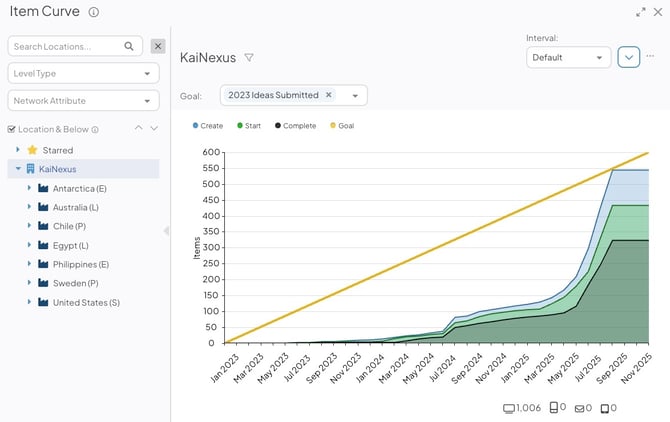This screenshot has height=422, width=670.
Task: Click the Nov 2025 axis label
Action: point(636,368)
